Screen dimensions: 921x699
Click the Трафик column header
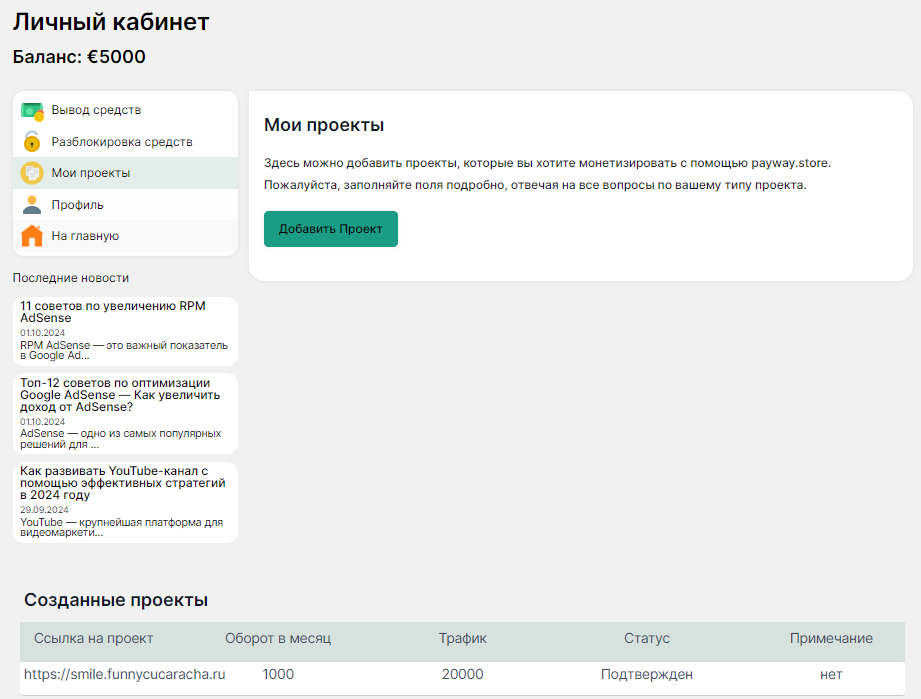(x=462, y=638)
